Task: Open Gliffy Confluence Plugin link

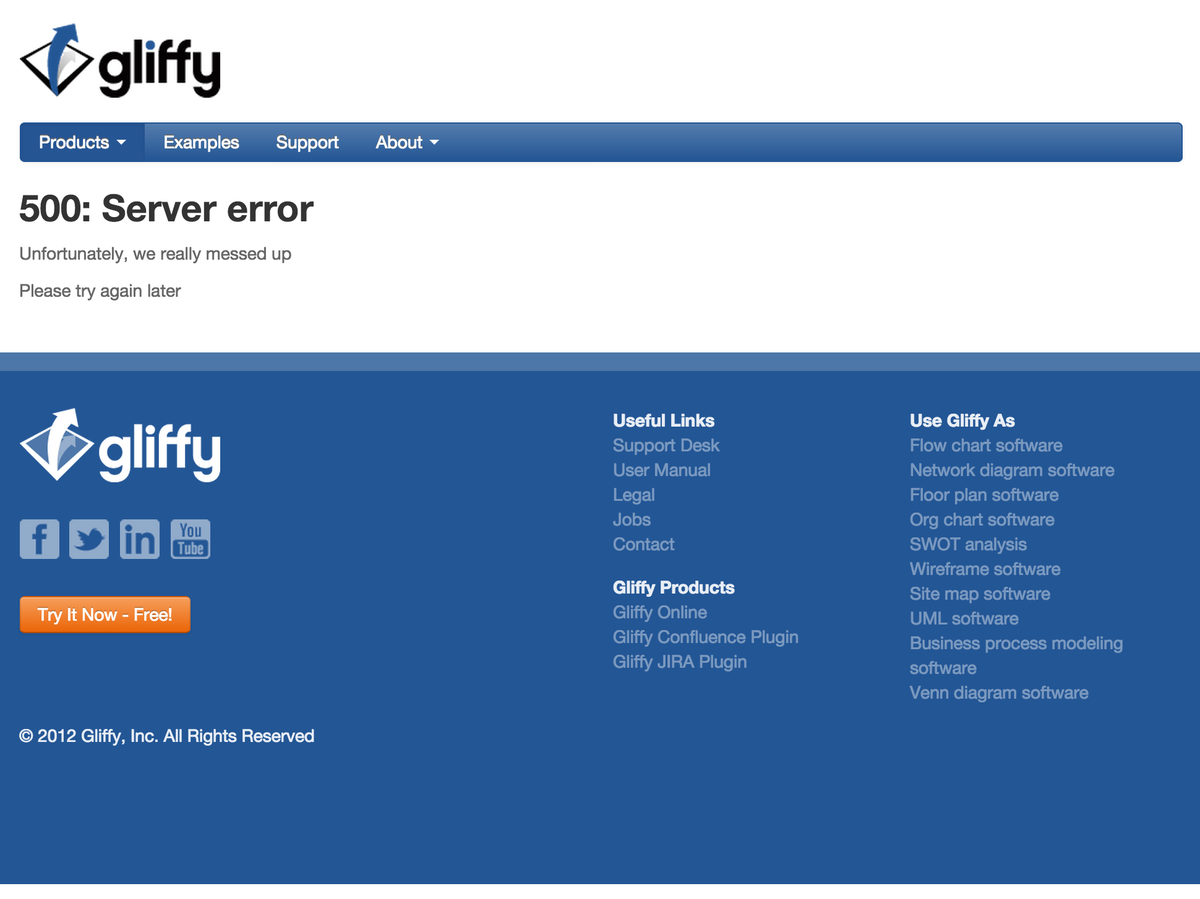Action: coord(706,637)
